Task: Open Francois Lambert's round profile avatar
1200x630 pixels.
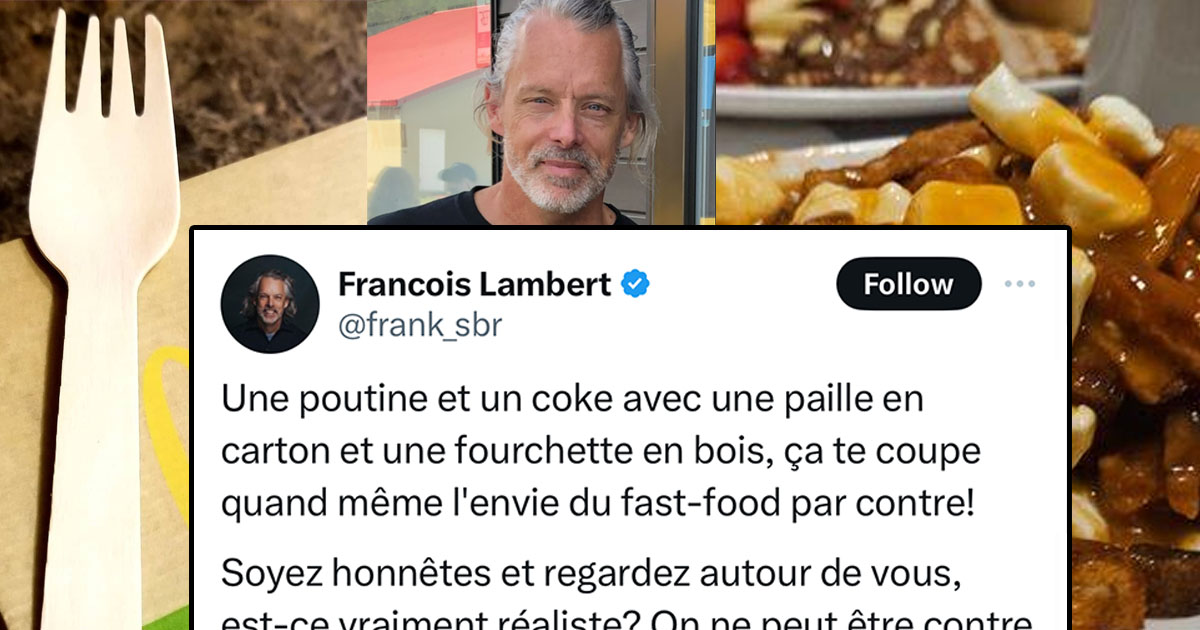Action: [270, 303]
